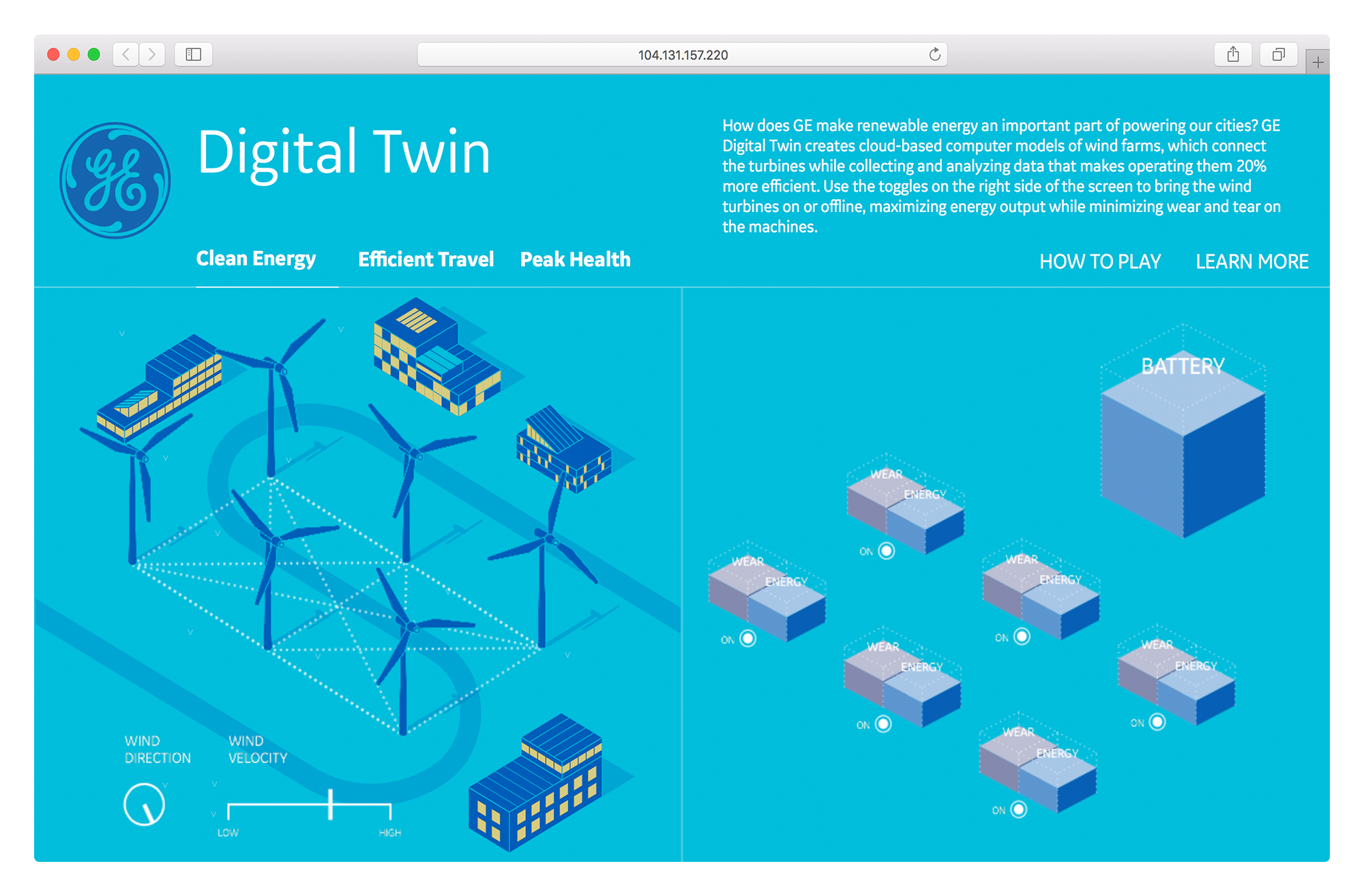Switch to the Efficient Travel tab
The width and height of the screenshot is (1364, 896).
pyautogui.click(x=426, y=259)
